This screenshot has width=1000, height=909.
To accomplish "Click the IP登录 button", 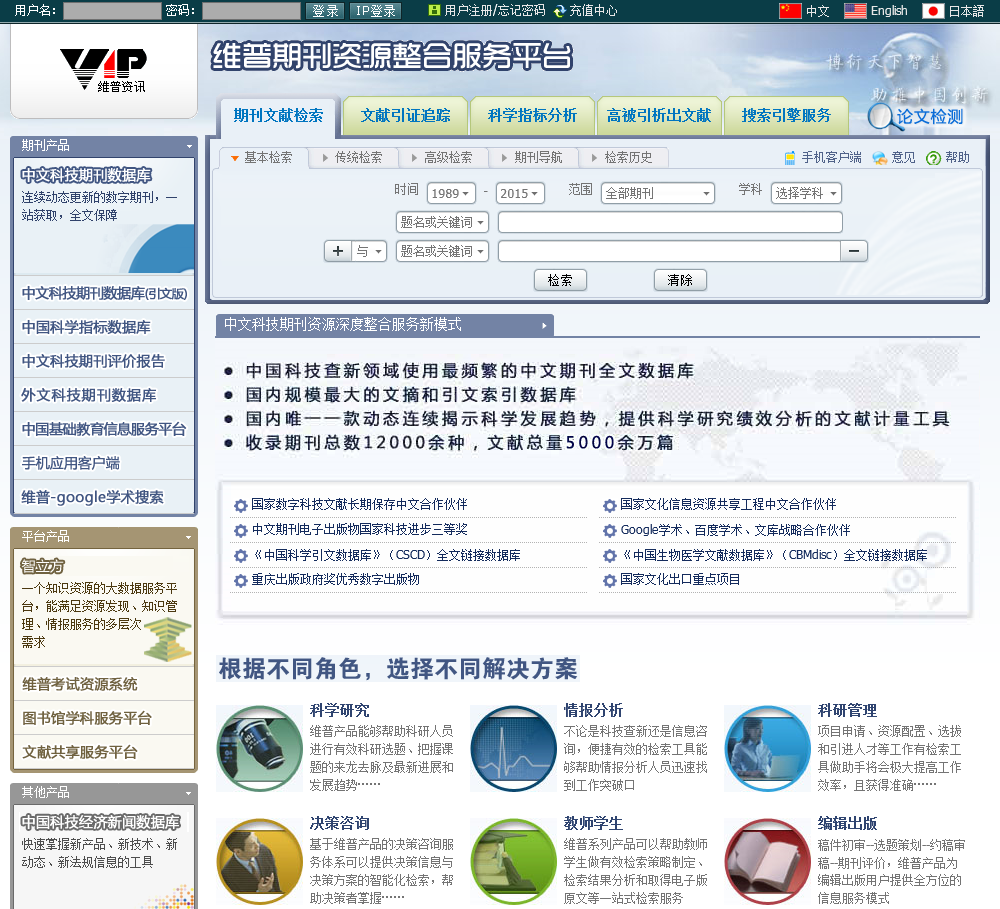I will click(x=375, y=11).
